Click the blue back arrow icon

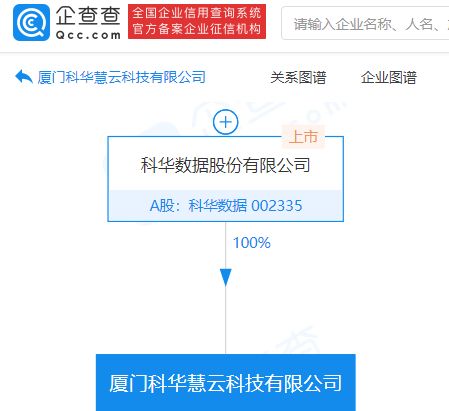point(24,77)
